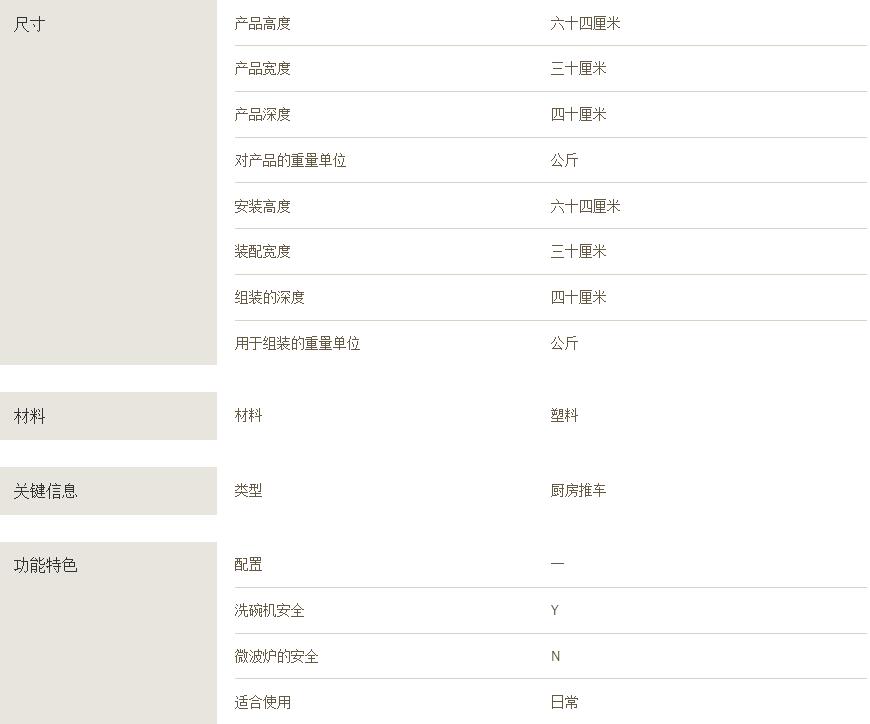Click the 对产品的重量单位 label
The image size is (870, 724).
coord(290,161)
